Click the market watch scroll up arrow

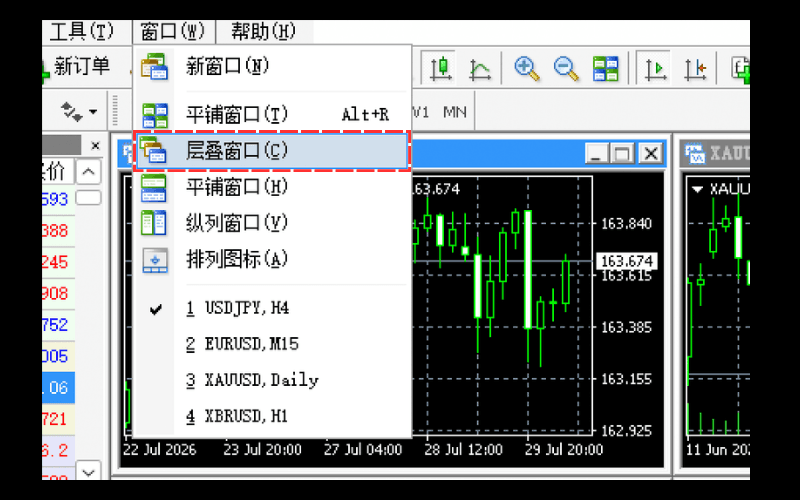88,172
